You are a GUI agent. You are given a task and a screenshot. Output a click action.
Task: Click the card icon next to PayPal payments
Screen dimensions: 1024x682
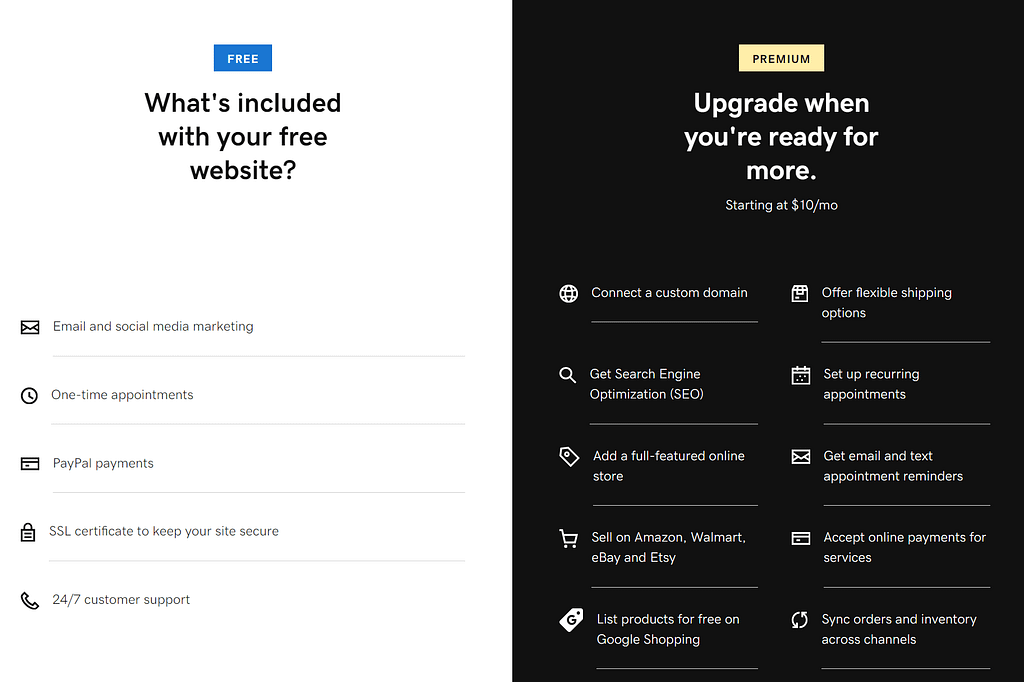[x=30, y=464]
